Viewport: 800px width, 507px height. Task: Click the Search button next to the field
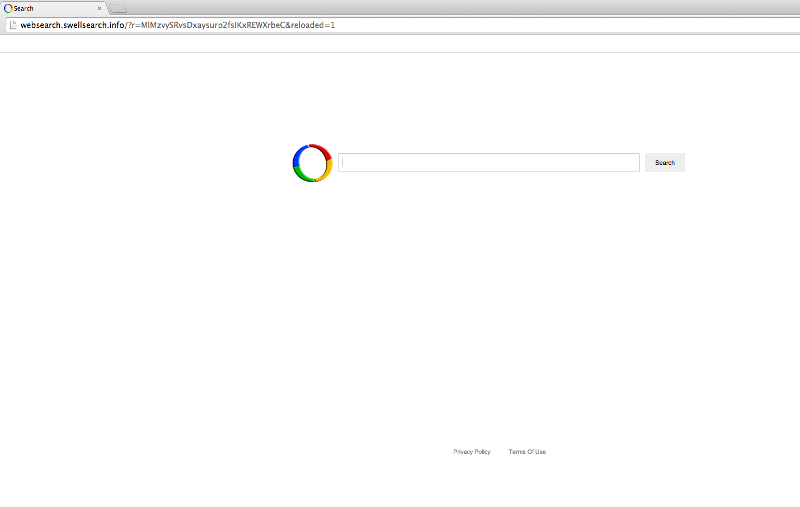pos(665,163)
